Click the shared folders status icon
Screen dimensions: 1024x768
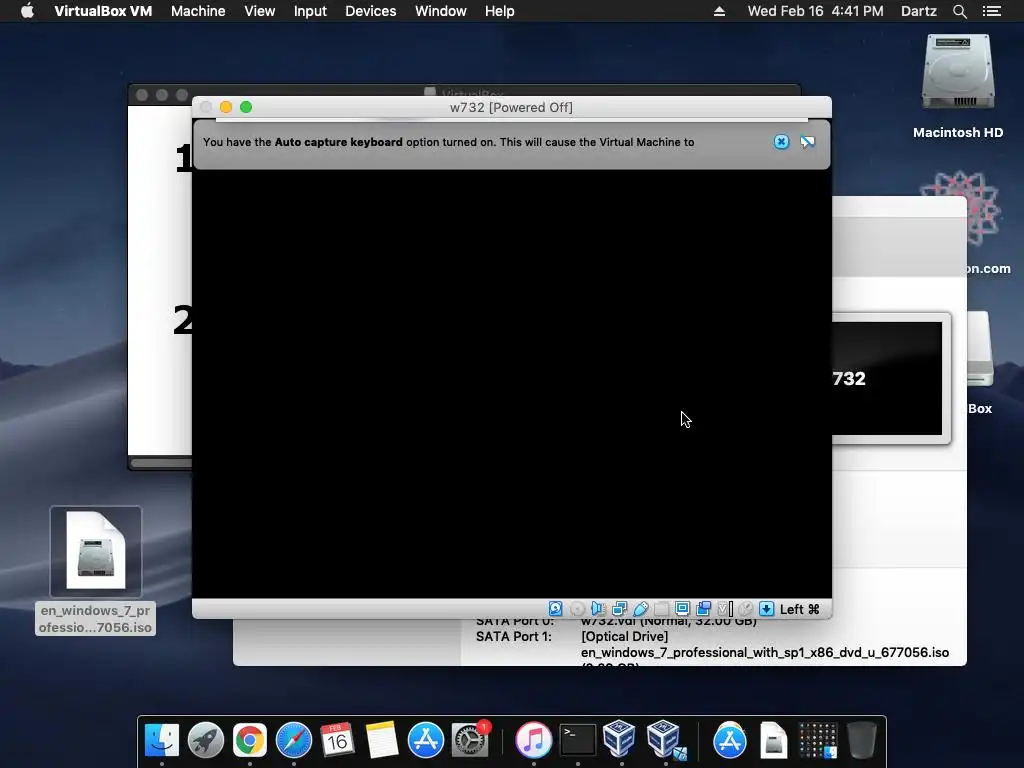click(x=661, y=609)
